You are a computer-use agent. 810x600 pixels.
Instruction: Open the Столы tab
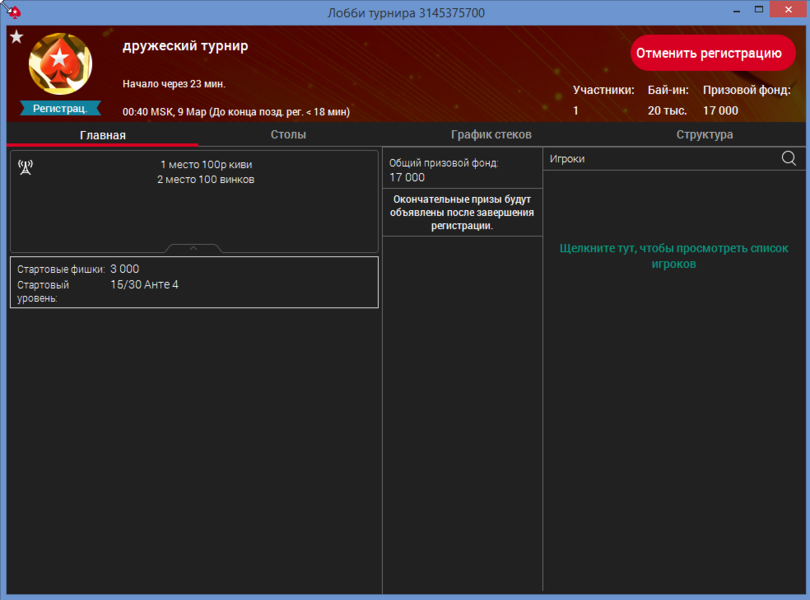pyautogui.click(x=288, y=135)
